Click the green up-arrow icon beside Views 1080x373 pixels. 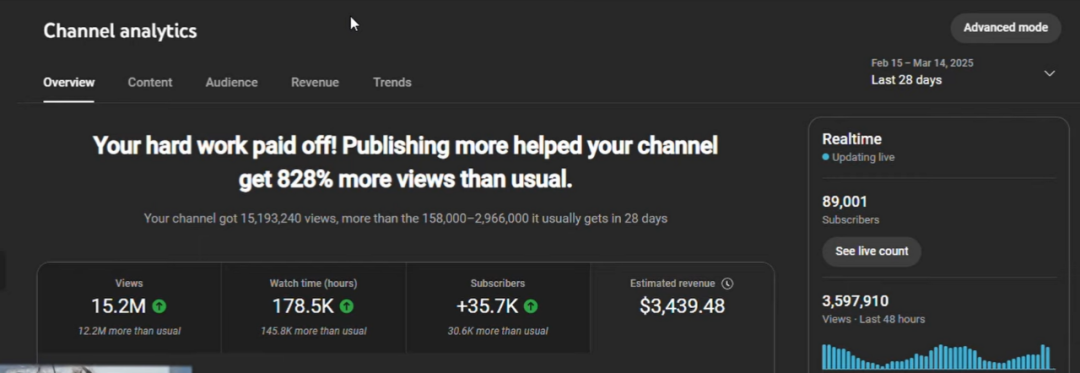tap(159, 306)
